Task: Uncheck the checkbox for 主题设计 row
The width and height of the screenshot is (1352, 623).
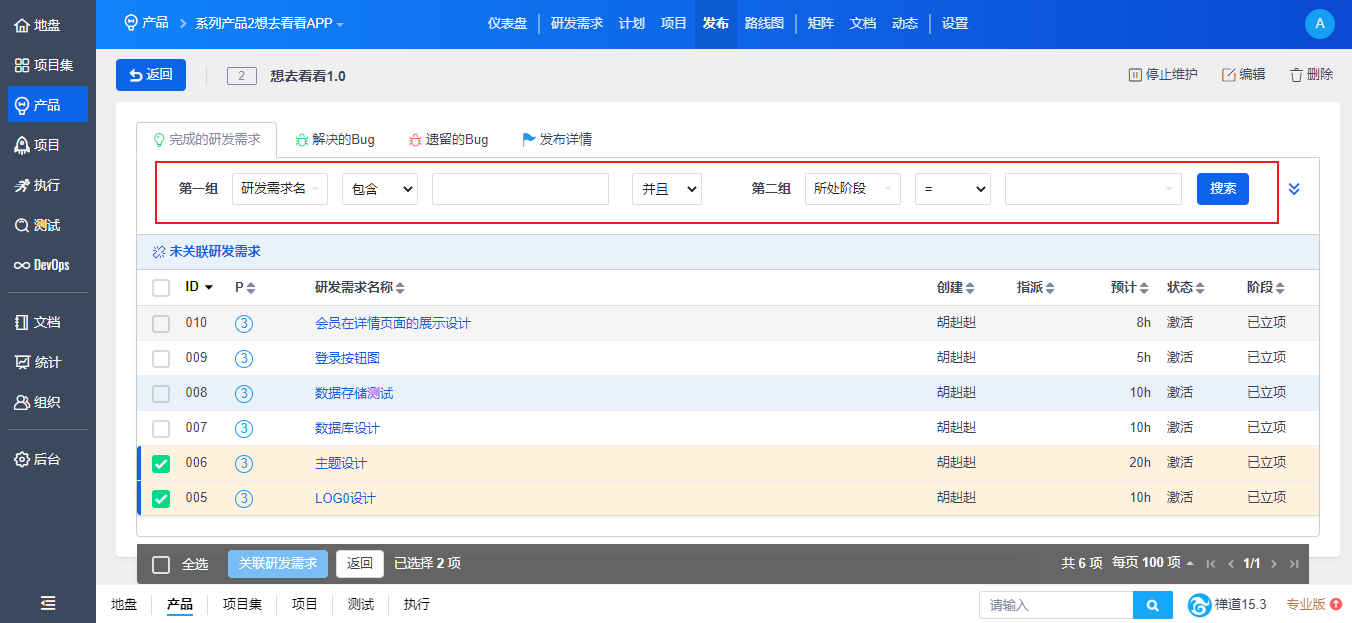Action: (161, 463)
